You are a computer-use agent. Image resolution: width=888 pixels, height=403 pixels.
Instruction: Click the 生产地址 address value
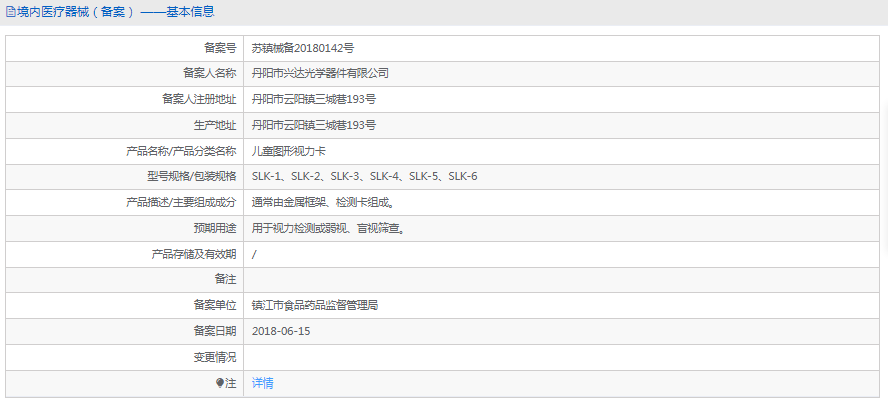tap(314, 125)
